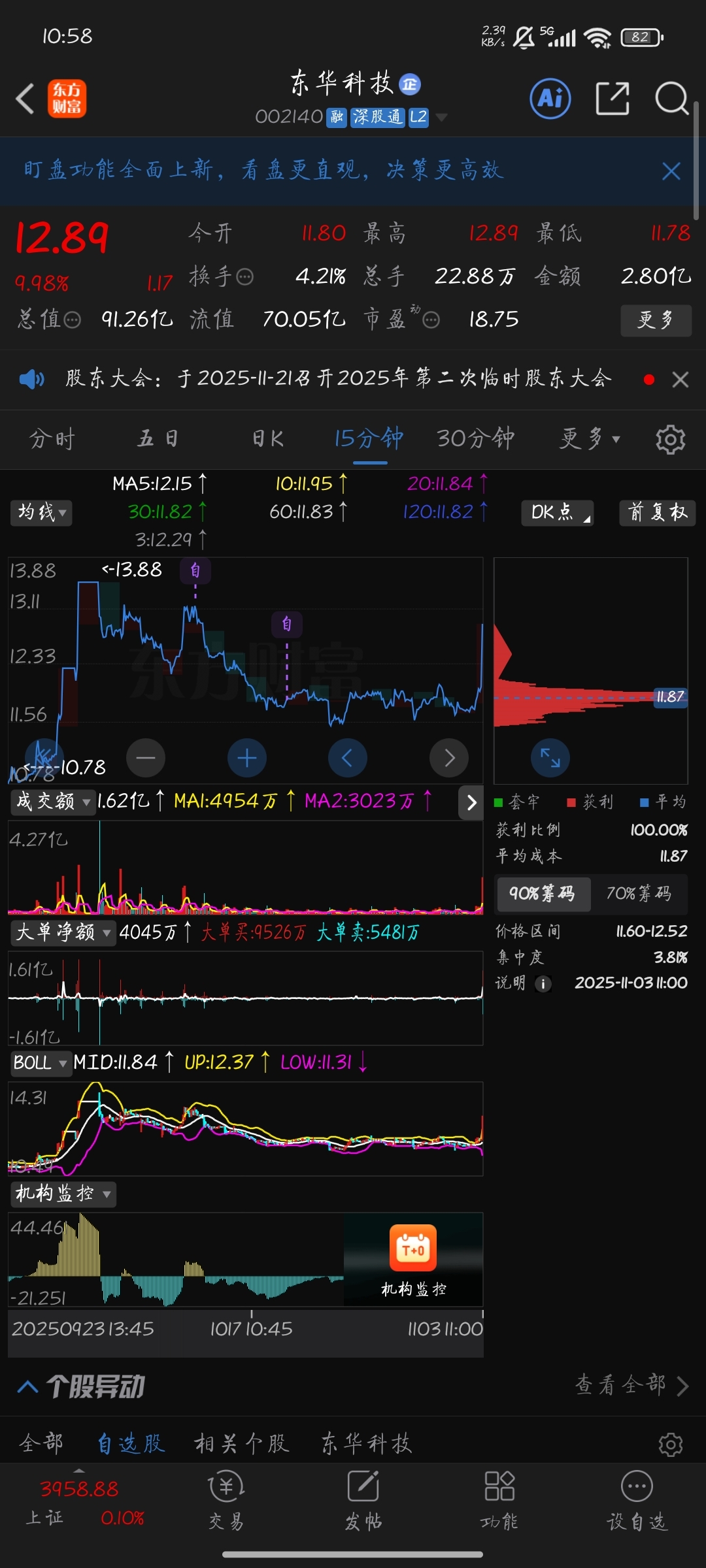Switch to the 五日 tab
This screenshot has height=1568, width=706.
tap(158, 439)
